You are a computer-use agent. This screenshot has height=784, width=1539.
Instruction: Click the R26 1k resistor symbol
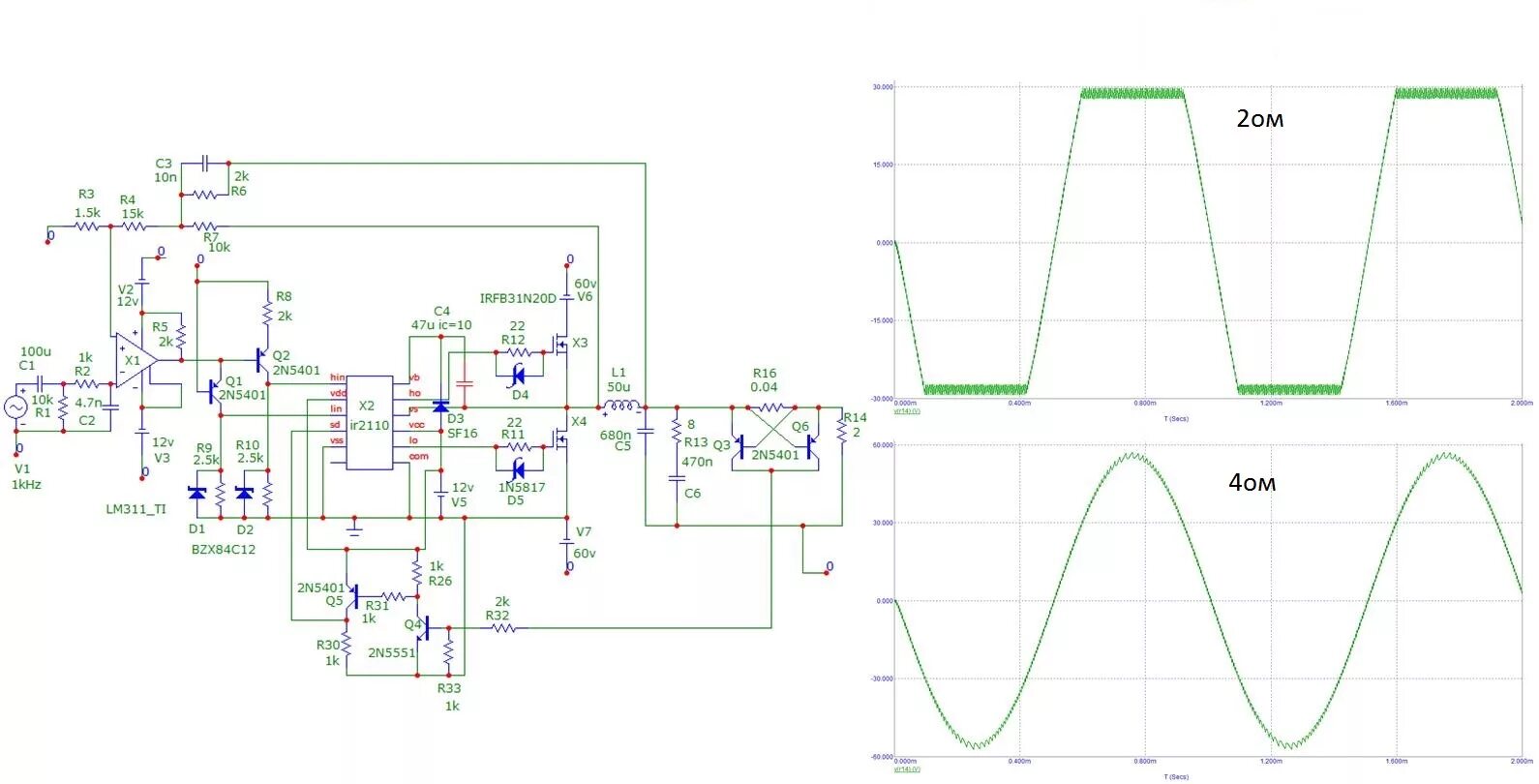(x=417, y=573)
